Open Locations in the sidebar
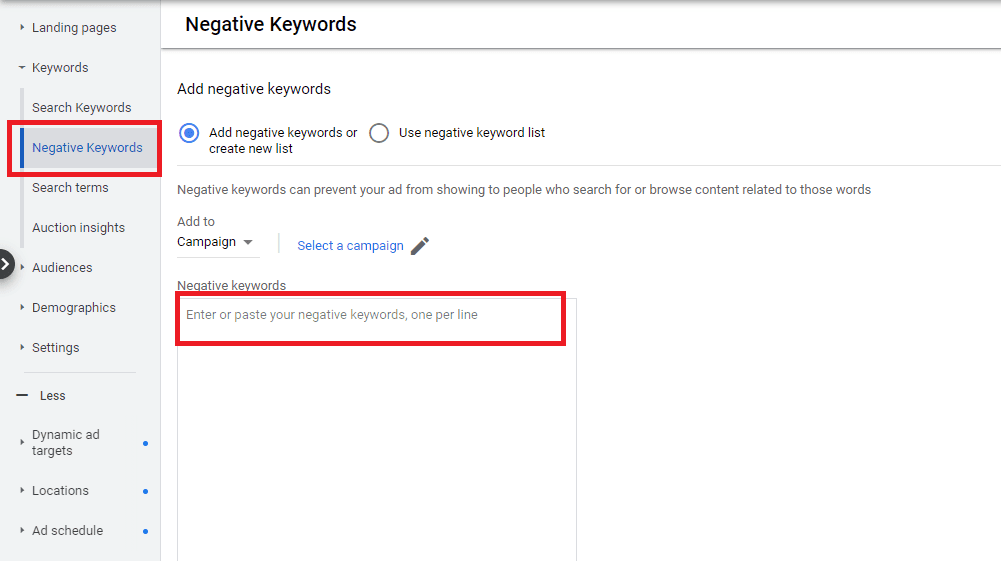The width and height of the screenshot is (1001, 561). 60,491
